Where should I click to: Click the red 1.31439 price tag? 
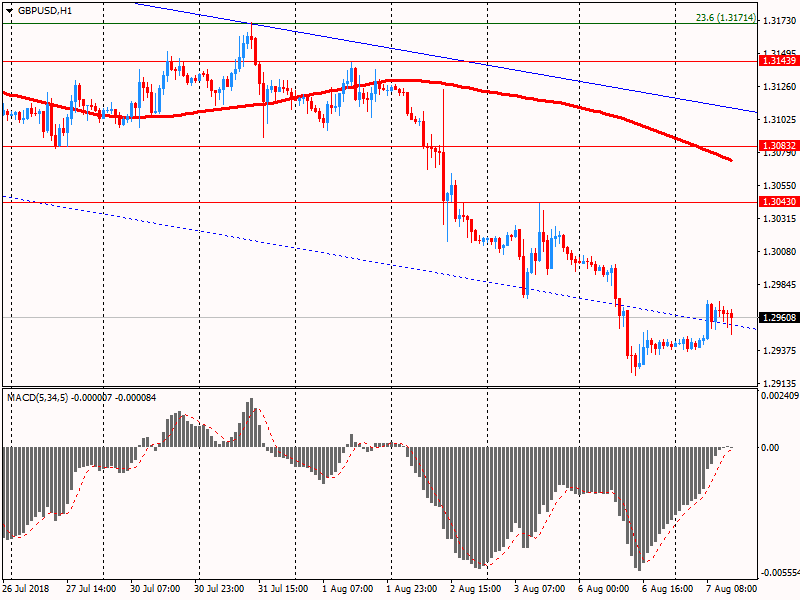tap(778, 61)
